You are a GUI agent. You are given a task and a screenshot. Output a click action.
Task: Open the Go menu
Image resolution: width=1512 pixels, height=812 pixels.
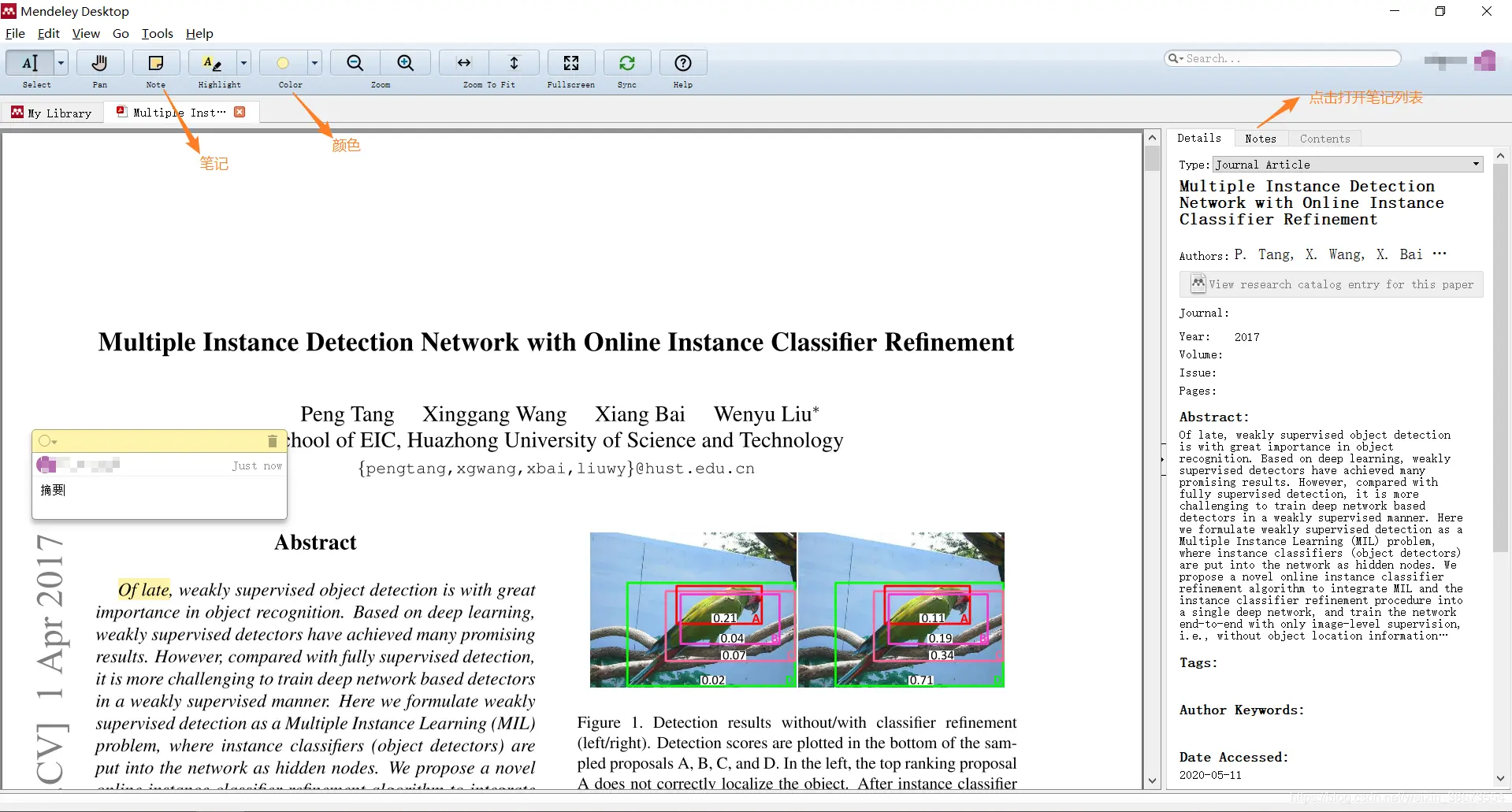pyautogui.click(x=121, y=34)
